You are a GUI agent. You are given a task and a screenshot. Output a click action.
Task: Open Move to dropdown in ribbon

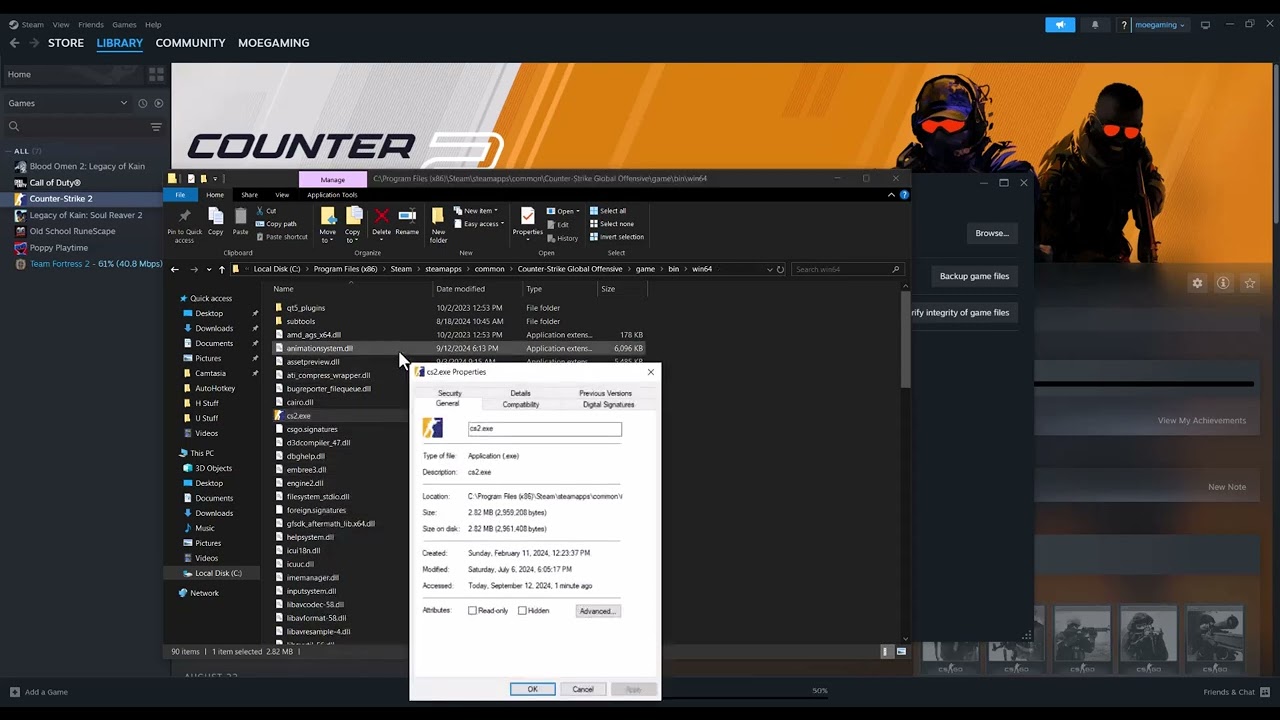point(327,225)
